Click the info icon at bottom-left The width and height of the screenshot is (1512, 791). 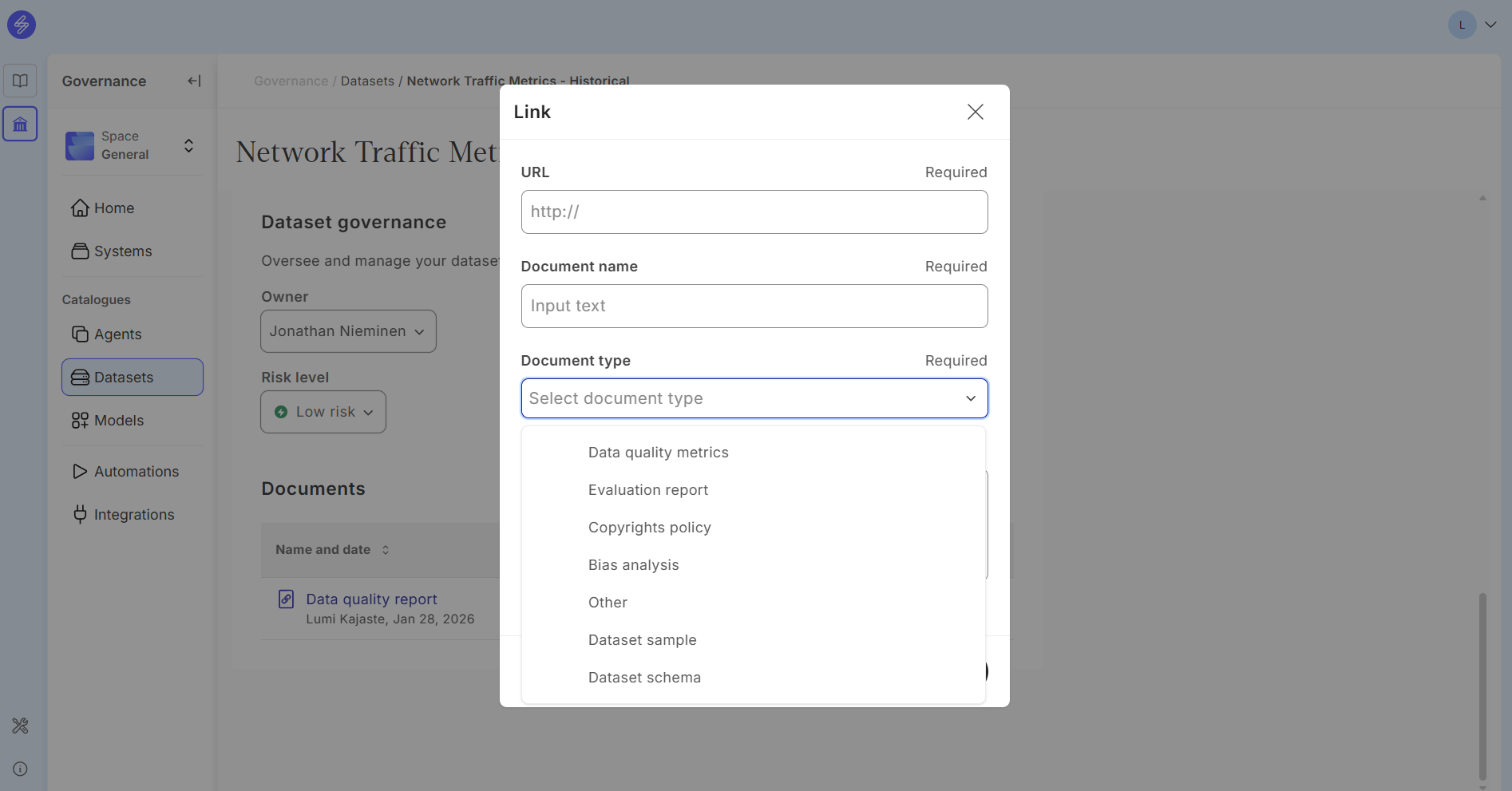click(20, 769)
